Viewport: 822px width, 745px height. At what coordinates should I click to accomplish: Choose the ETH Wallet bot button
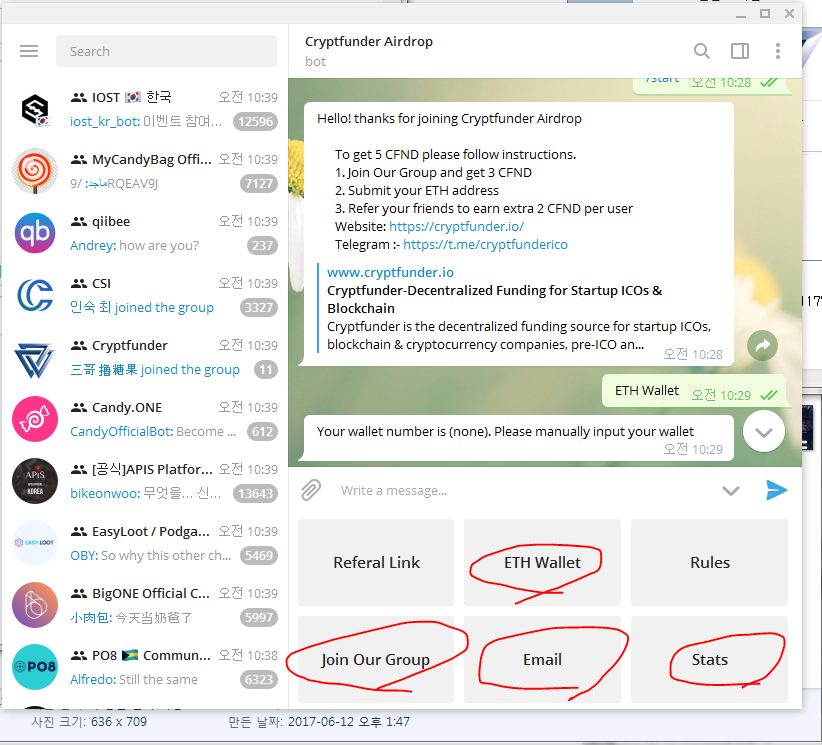pyautogui.click(x=542, y=563)
